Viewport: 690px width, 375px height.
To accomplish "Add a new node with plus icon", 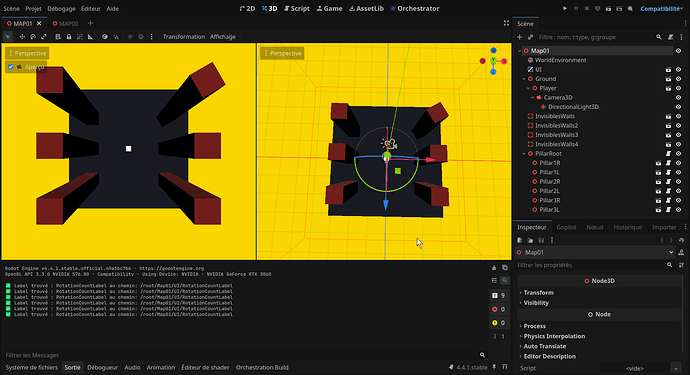I will pos(520,37).
